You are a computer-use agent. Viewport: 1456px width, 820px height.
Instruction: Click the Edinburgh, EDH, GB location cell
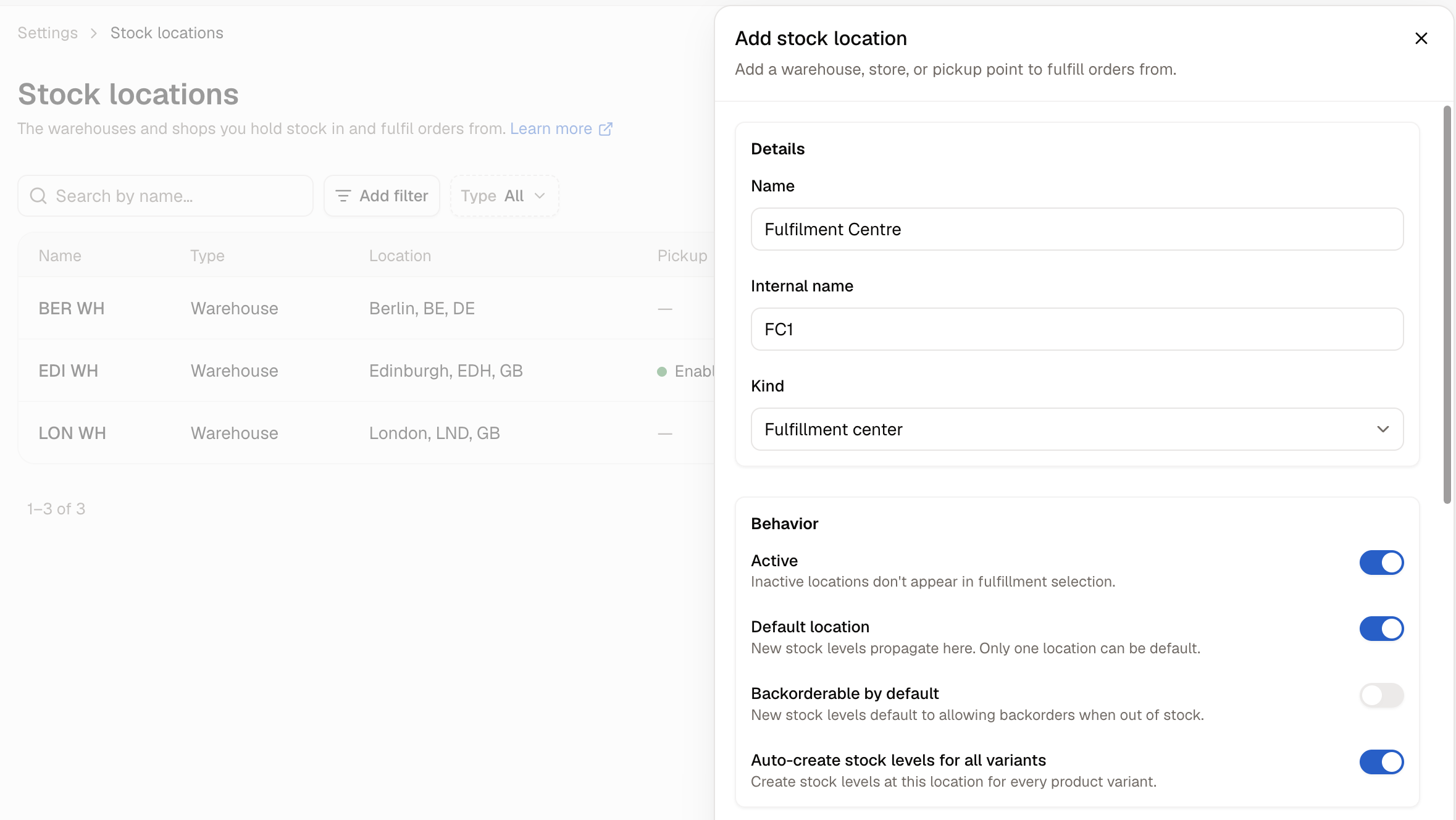446,370
